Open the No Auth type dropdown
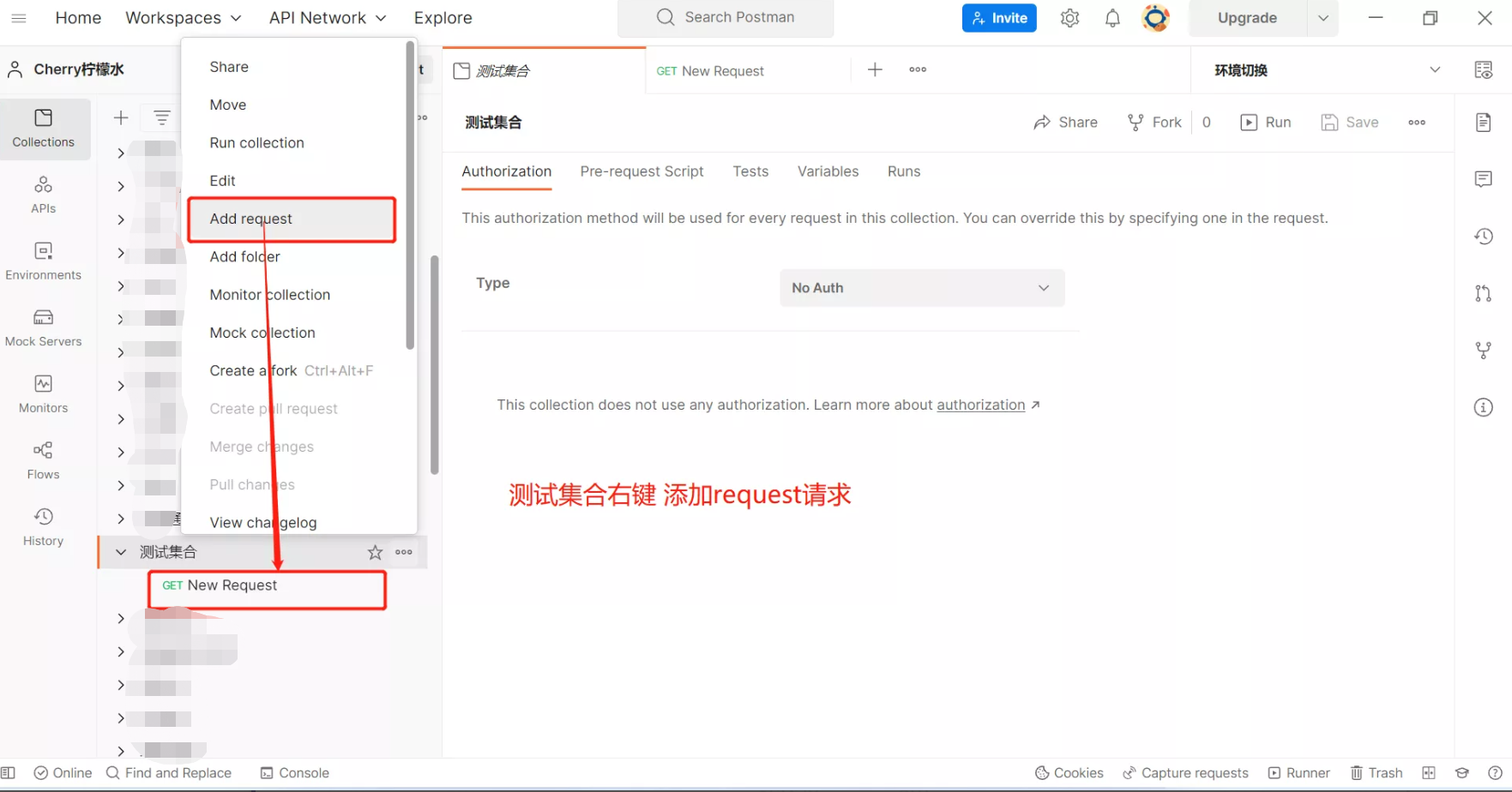 (922, 288)
